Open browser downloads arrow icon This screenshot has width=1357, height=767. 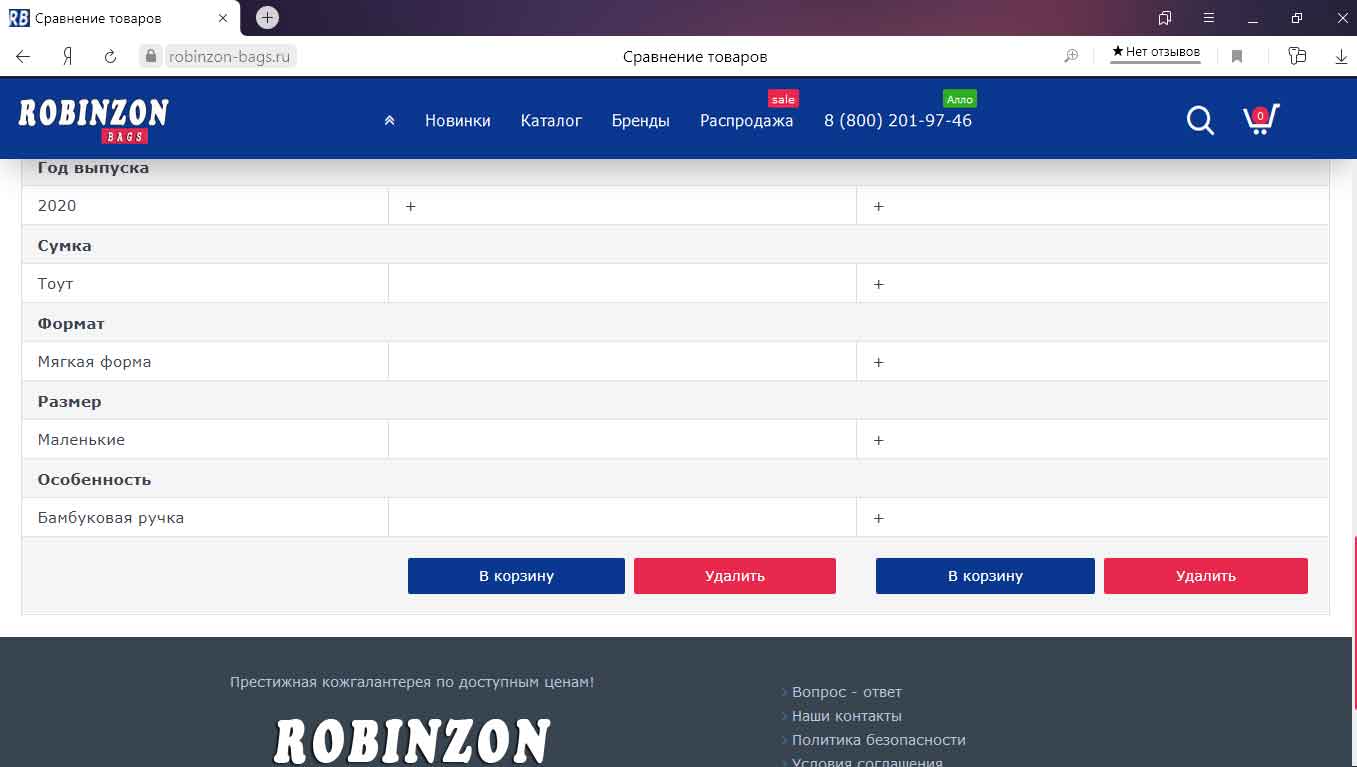pyautogui.click(x=1341, y=57)
